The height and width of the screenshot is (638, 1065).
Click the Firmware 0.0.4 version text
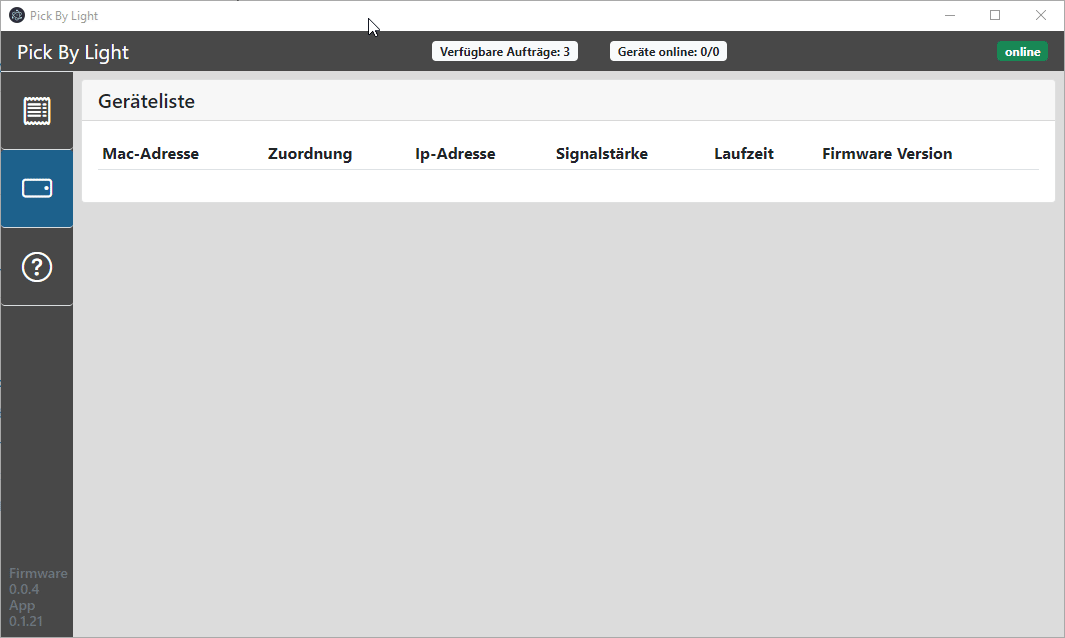coord(37,581)
